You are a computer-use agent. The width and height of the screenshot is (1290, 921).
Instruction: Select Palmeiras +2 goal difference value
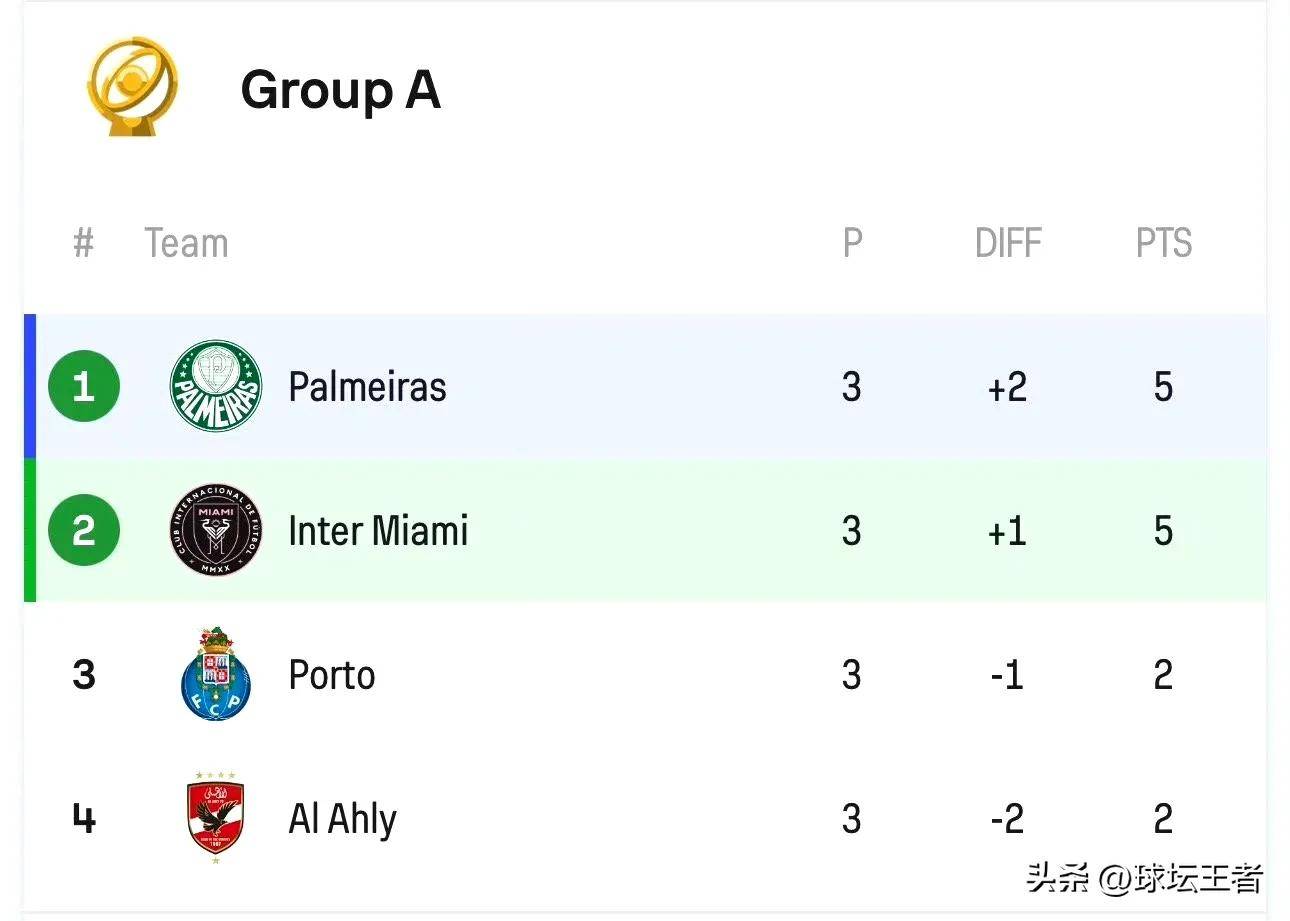[x=1008, y=387]
